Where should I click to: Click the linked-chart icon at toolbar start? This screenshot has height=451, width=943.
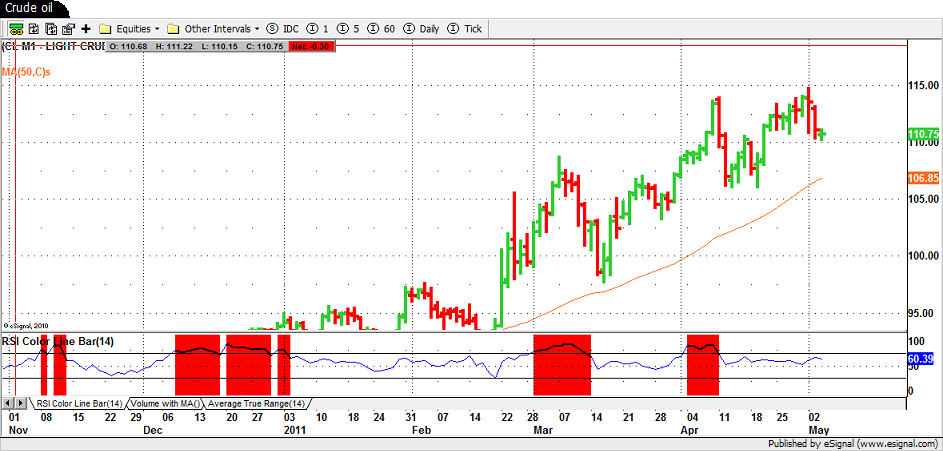click(x=14, y=29)
